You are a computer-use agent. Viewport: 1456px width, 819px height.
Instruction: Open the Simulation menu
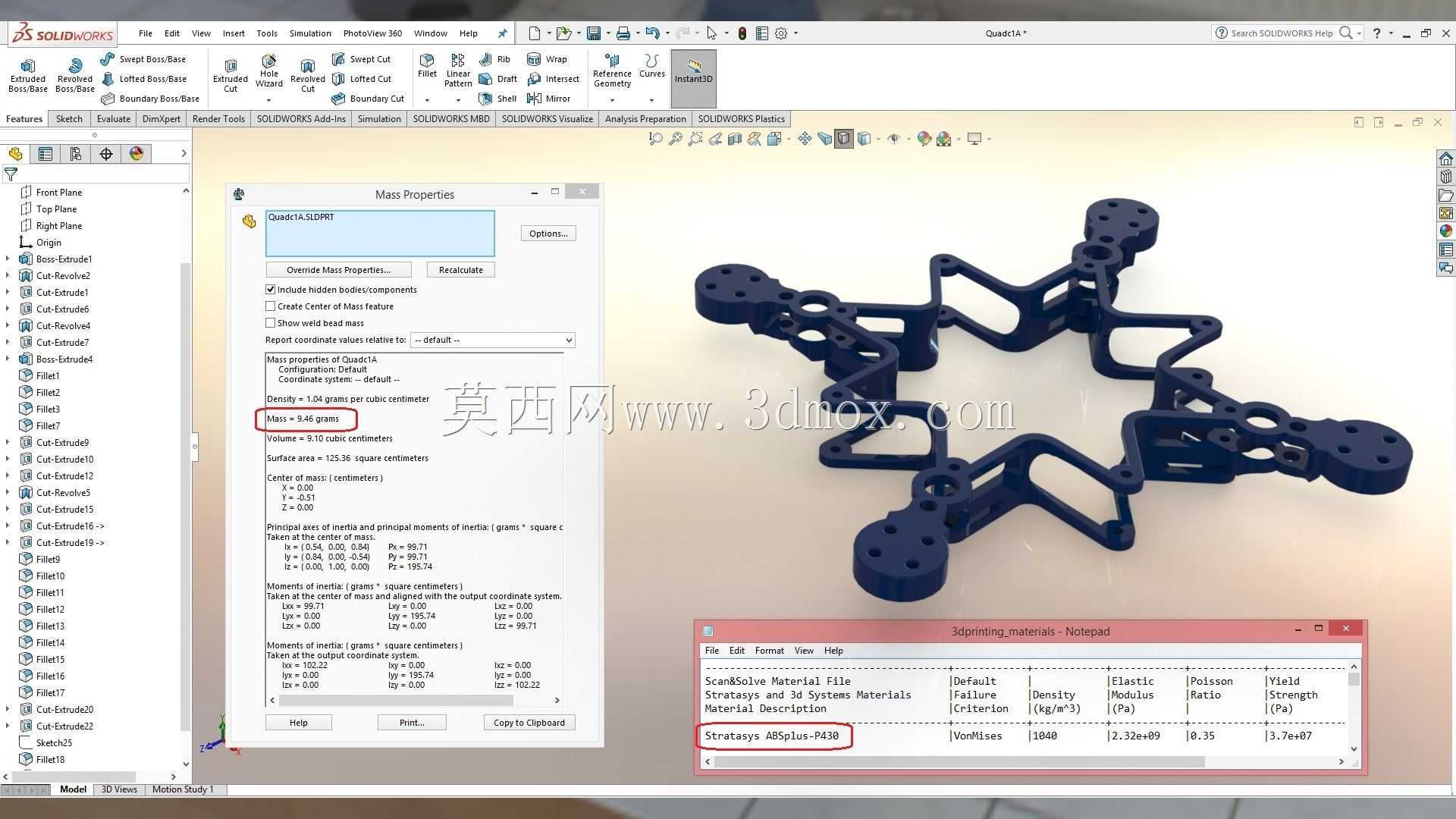point(310,33)
